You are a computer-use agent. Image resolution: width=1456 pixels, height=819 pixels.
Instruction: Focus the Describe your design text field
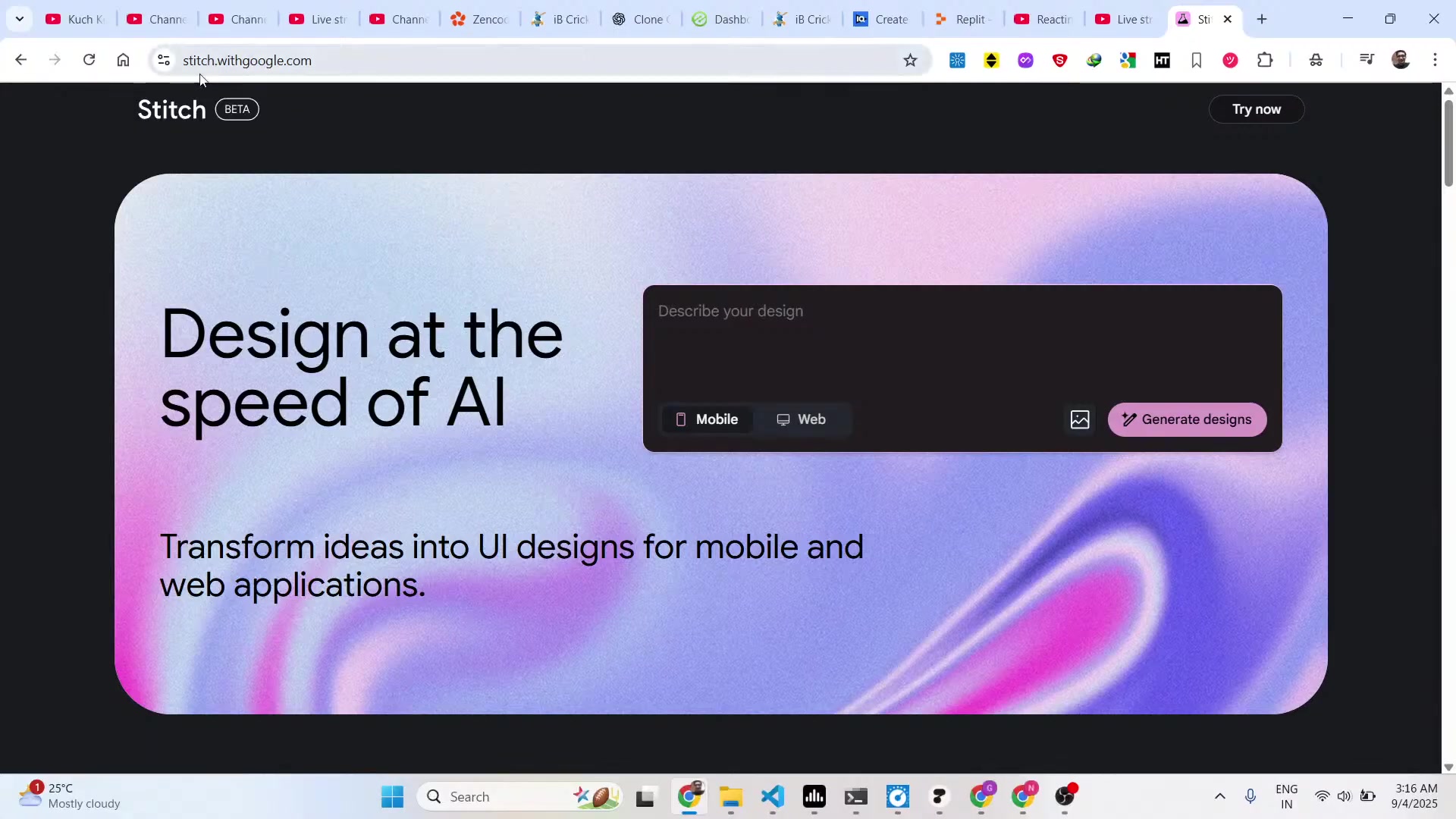962,341
